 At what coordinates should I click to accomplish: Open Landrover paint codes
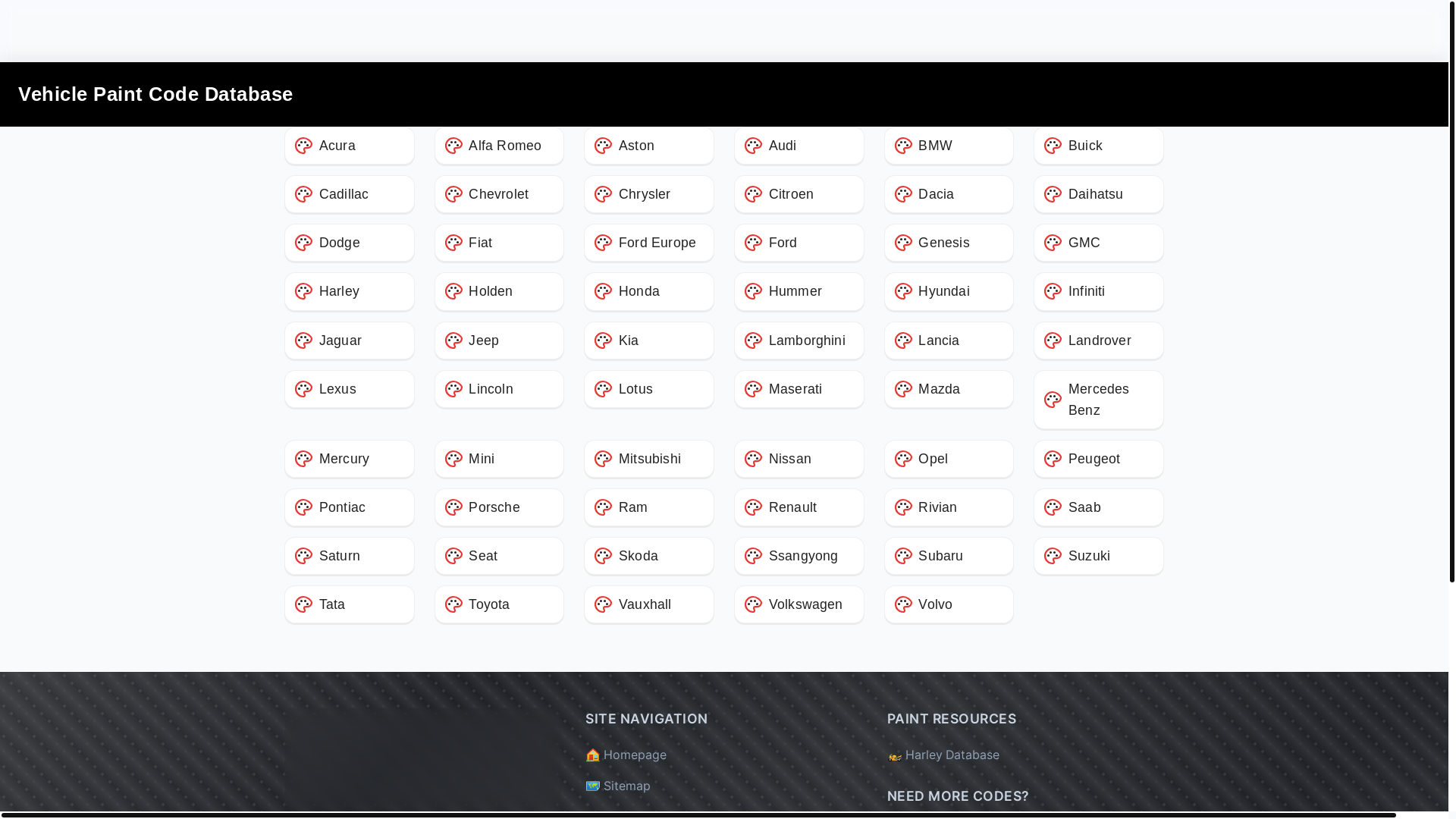tap(1099, 340)
